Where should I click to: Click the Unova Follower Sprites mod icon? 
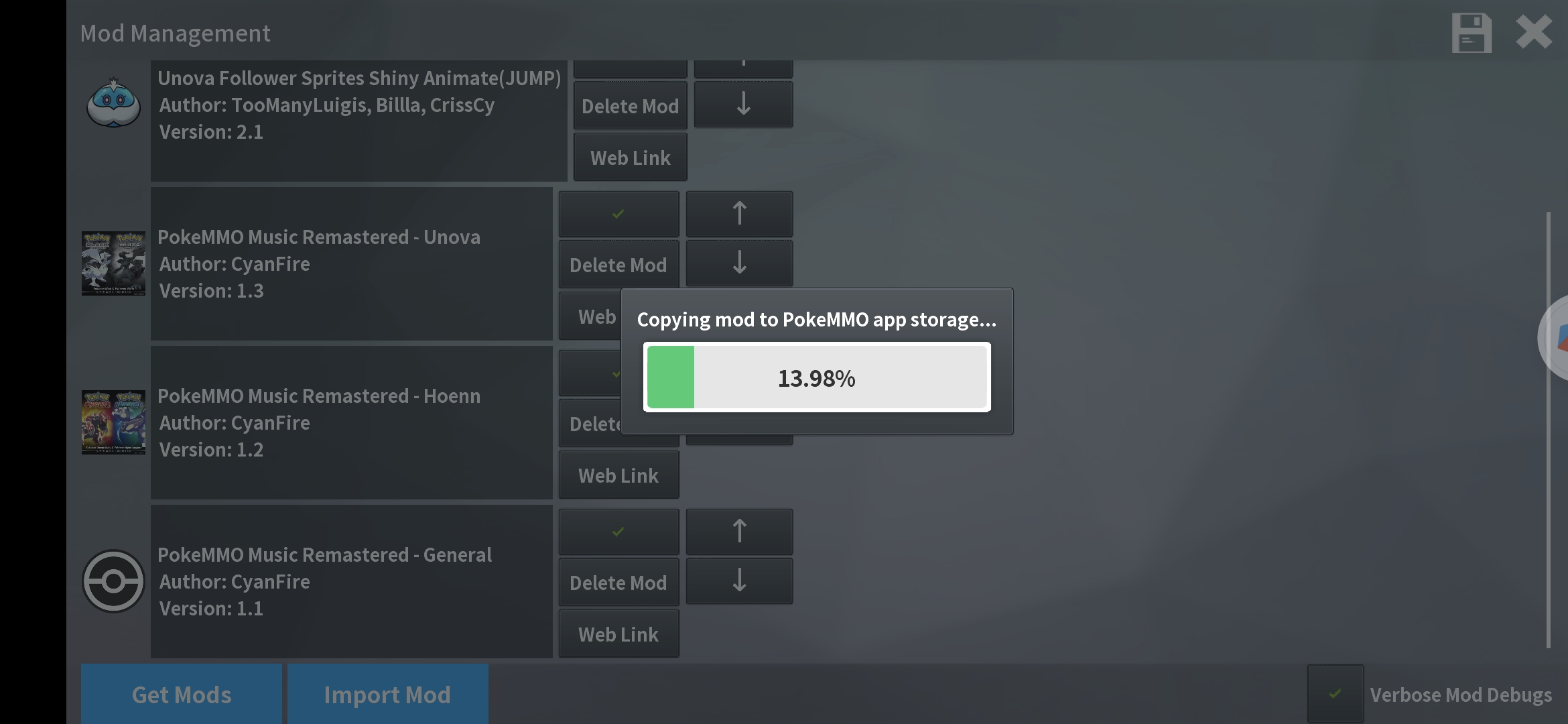click(x=113, y=104)
